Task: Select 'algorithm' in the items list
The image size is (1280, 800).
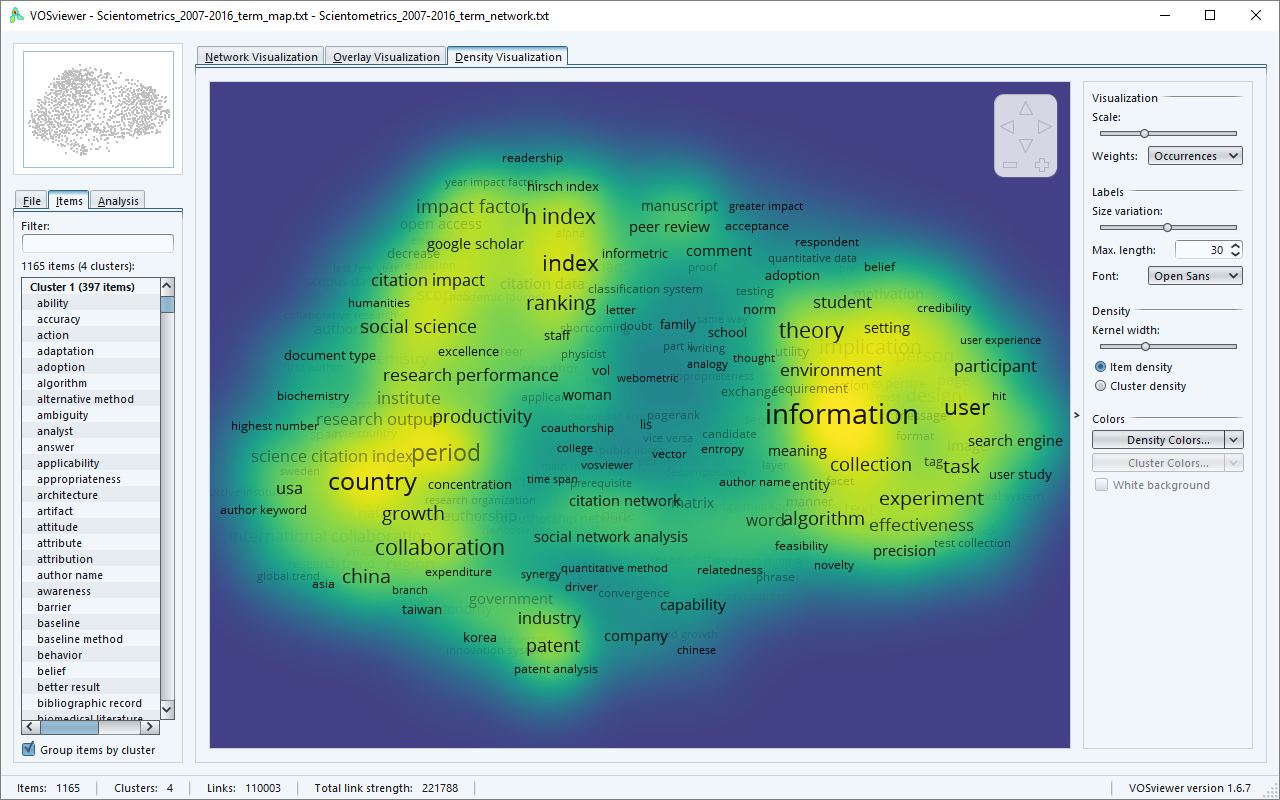Action: (x=62, y=383)
